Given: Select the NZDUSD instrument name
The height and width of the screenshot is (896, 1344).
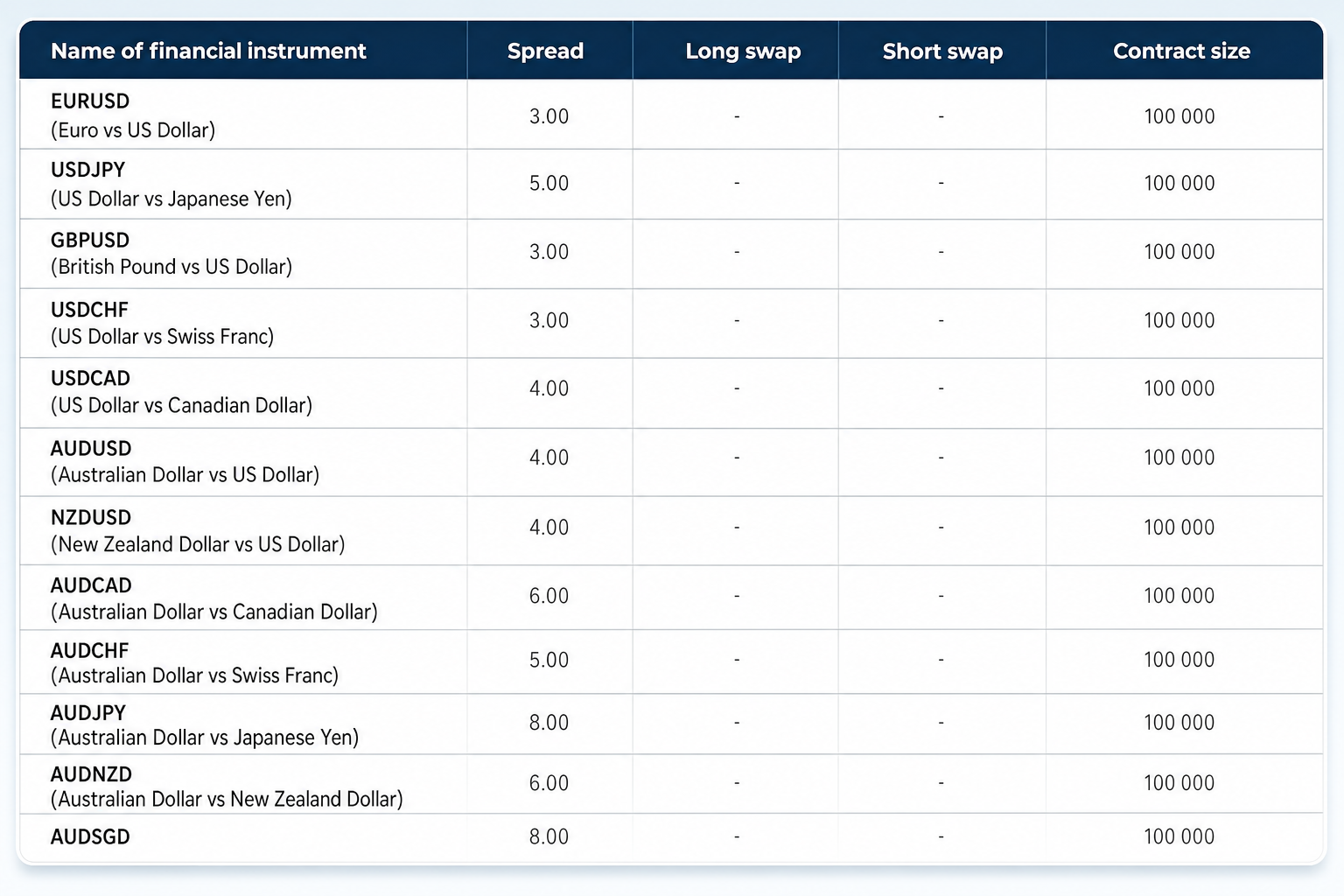Looking at the screenshot, I should (x=91, y=517).
